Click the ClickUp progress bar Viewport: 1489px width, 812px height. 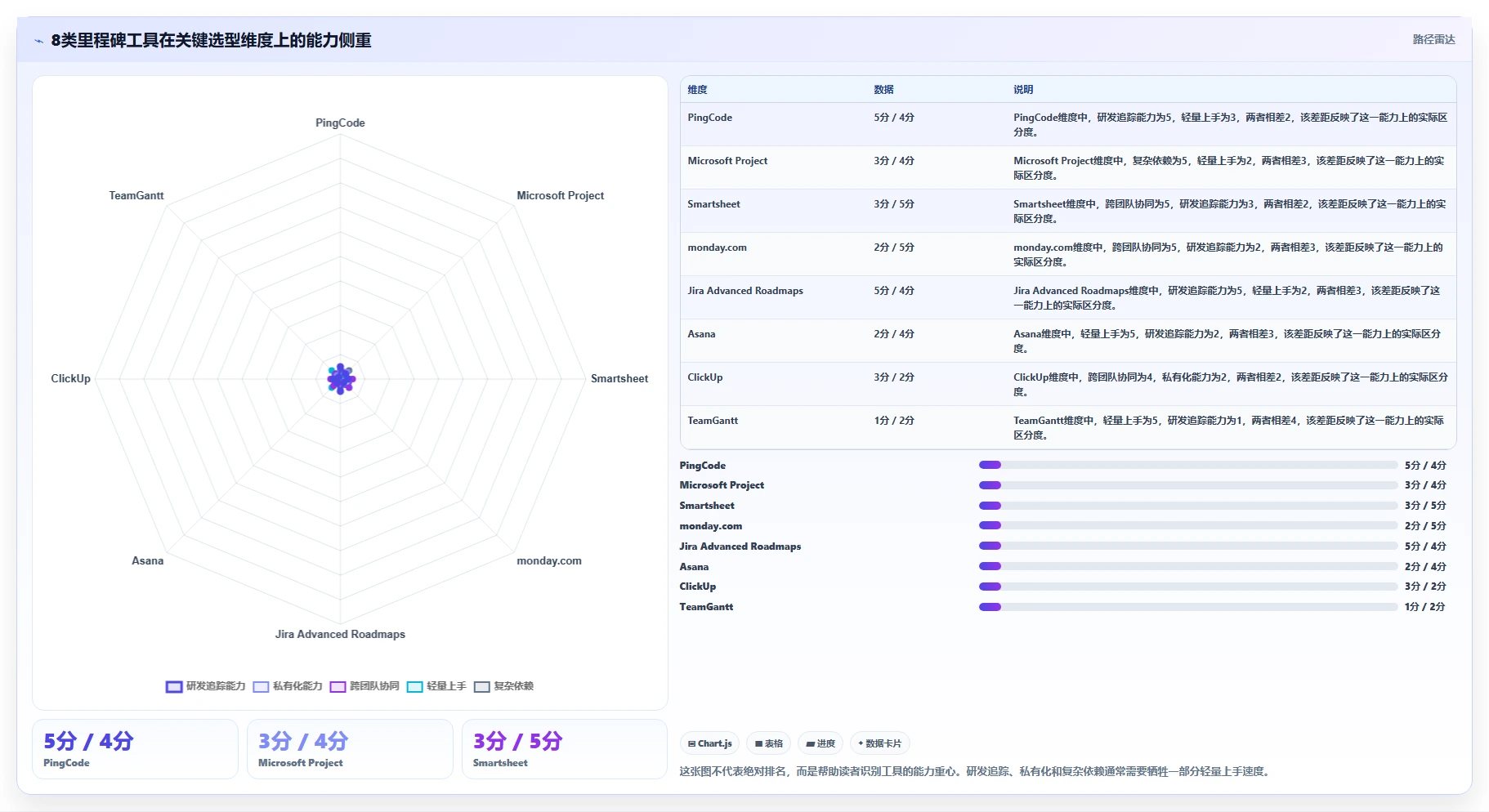(1188, 587)
